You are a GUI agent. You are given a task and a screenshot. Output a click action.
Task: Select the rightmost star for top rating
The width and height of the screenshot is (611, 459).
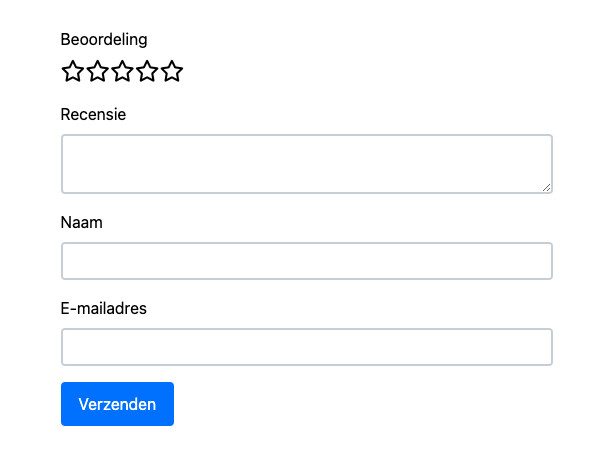173,71
